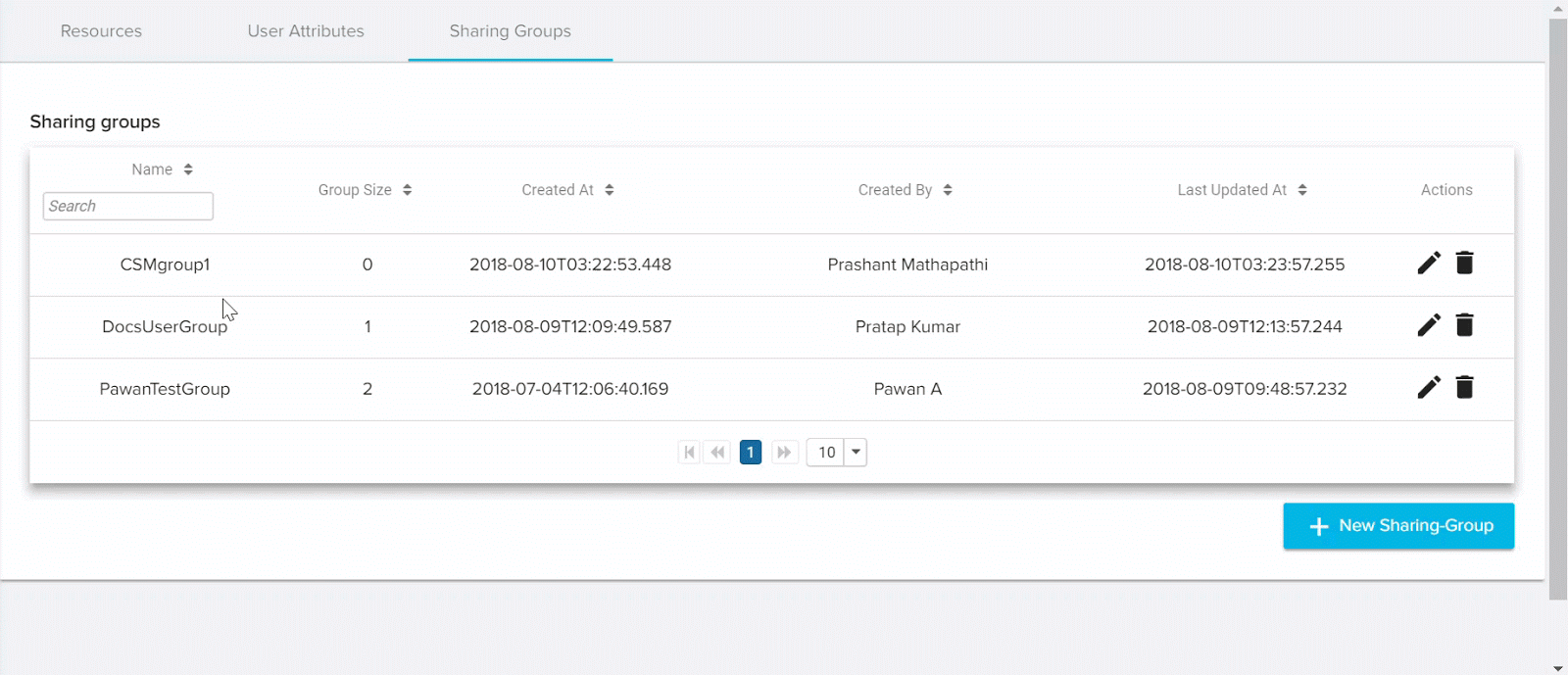Create a New Sharing-Group
Viewport: 1568px width, 675px height.
pos(1398,526)
